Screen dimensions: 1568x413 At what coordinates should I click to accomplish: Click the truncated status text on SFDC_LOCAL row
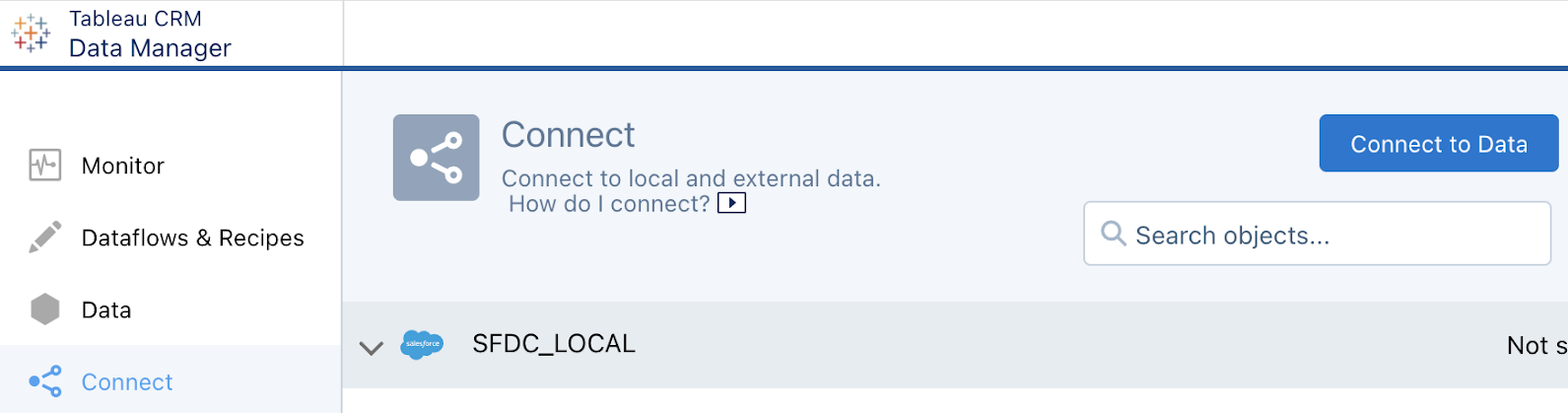point(1535,346)
